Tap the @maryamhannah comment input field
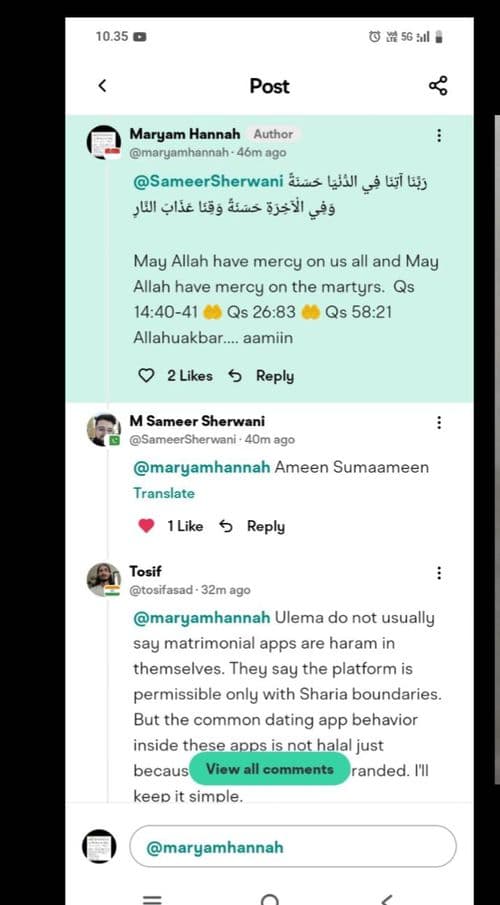This screenshot has height=905, width=500. (x=293, y=847)
